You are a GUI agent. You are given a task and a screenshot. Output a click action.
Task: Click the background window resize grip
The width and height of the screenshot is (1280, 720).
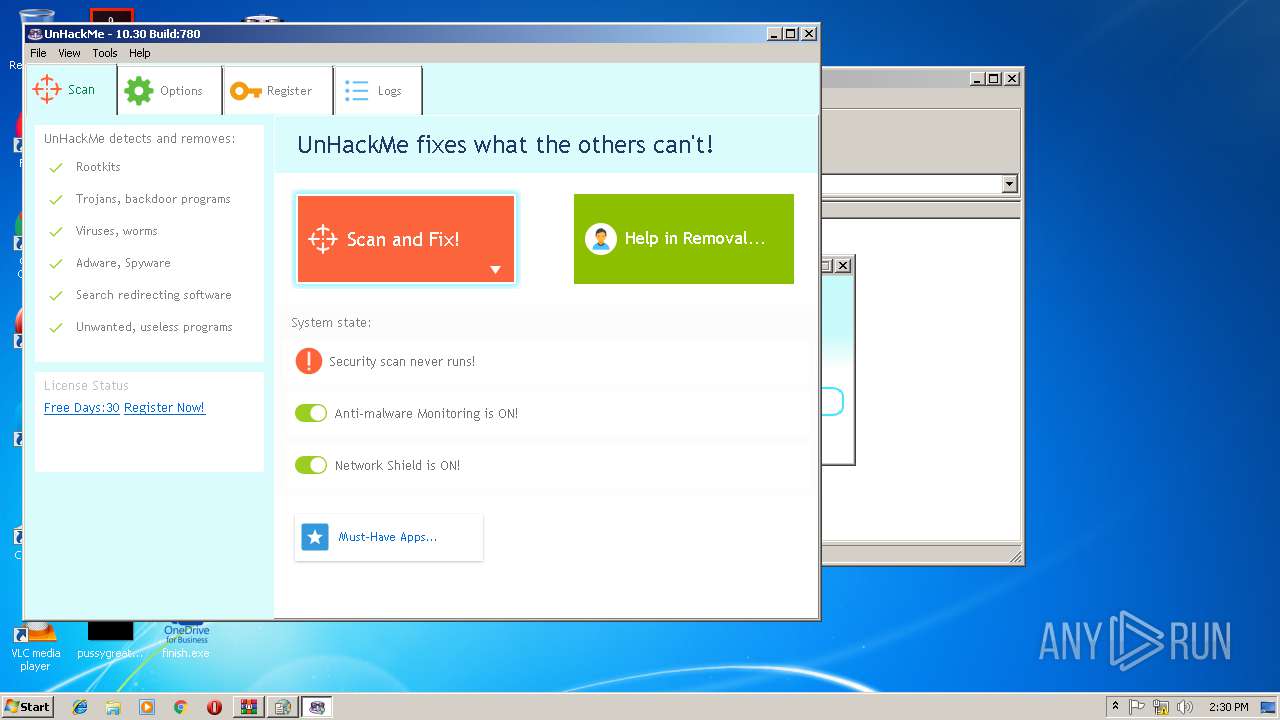[x=1015, y=557]
